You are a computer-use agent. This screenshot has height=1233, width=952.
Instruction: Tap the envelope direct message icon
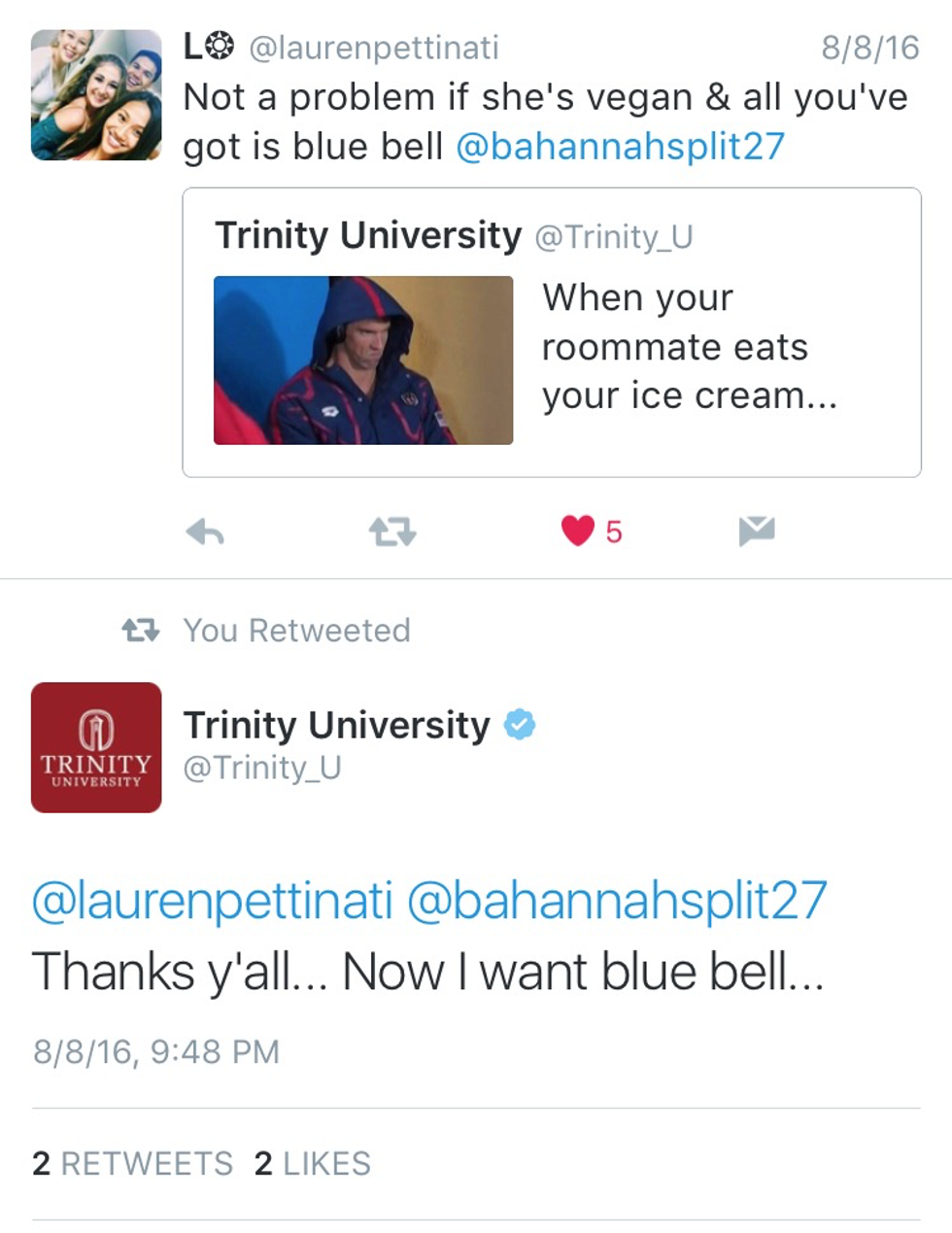pyautogui.click(x=757, y=531)
